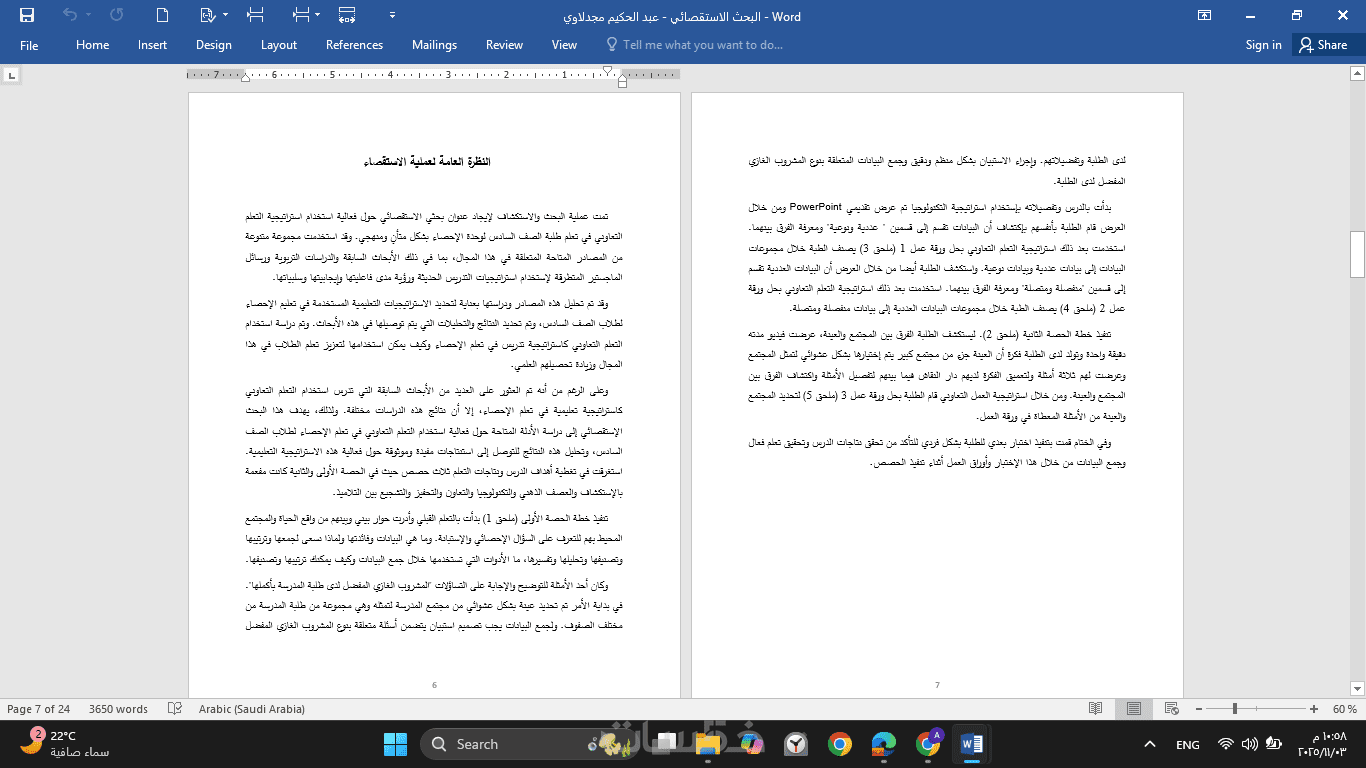Undo the last action
This screenshot has width=1366, height=768.
(69, 15)
